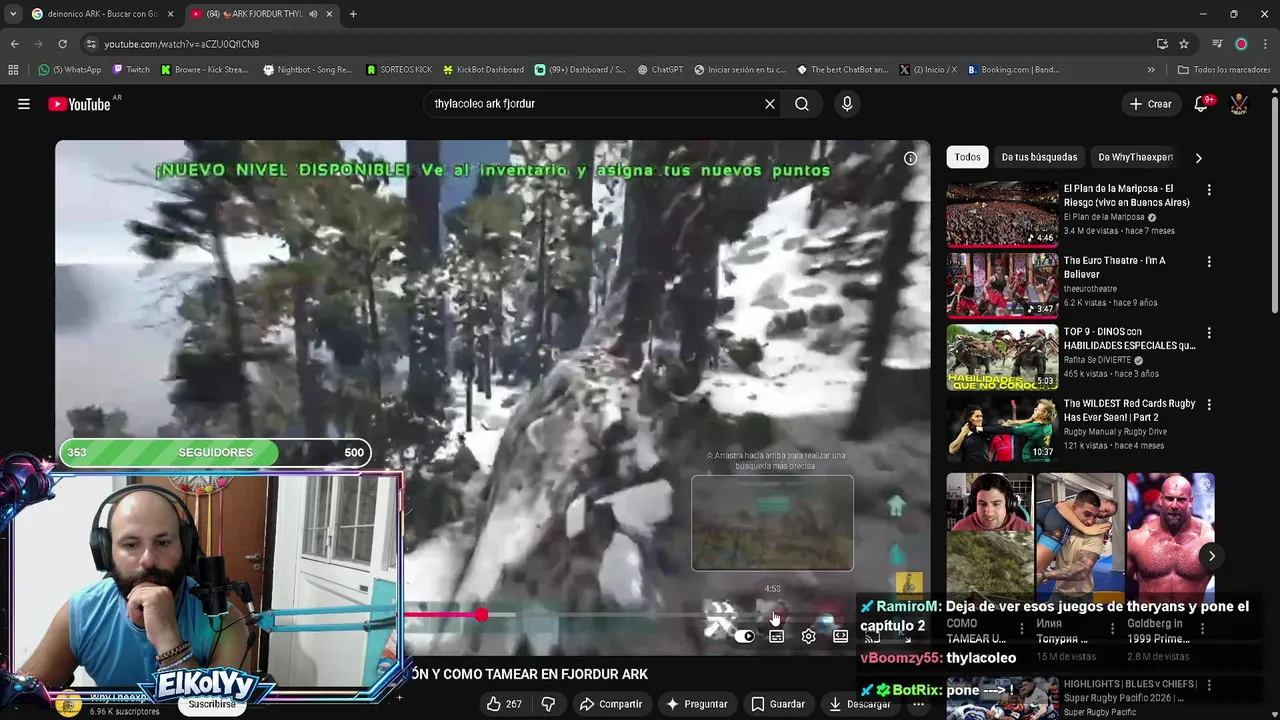
Task: Open the SORTEOS KICK bookmark
Action: pos(399,70)
